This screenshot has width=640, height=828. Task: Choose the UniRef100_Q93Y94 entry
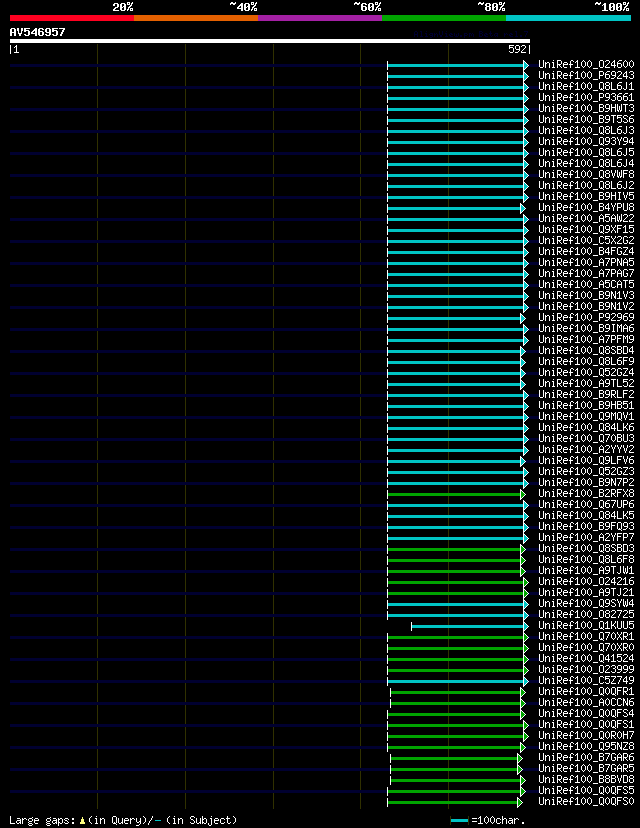586,142
